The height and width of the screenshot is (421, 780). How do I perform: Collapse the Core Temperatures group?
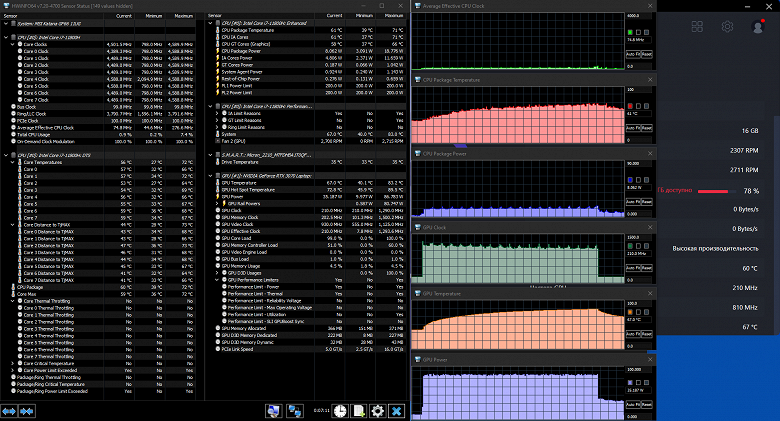click(x=10, y=161)
